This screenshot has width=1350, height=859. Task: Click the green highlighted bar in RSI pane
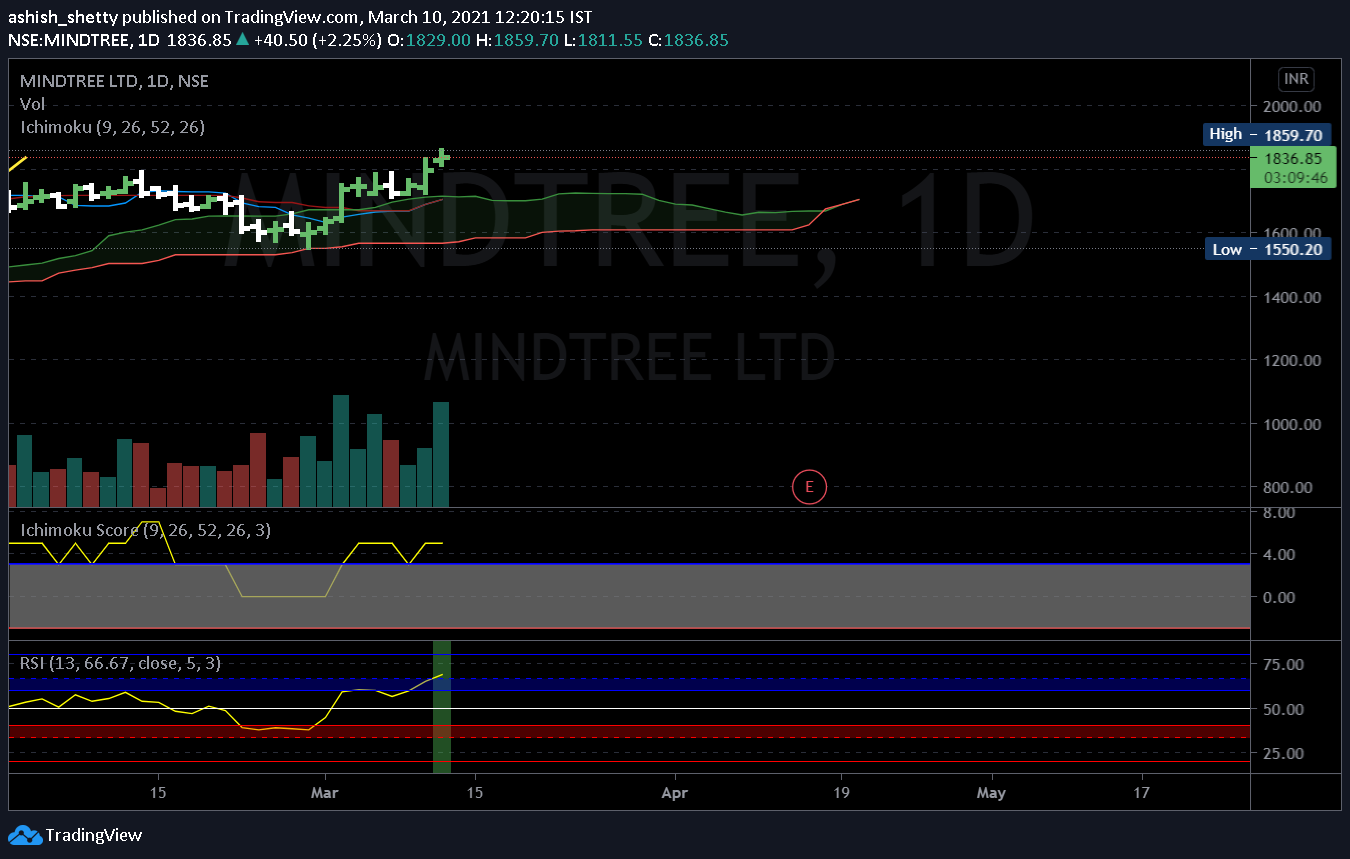[441, 707]
